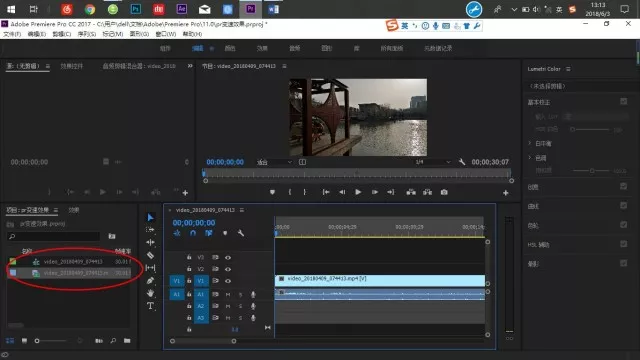Adjust Lumetri saturation slider

pyautogui.click(x=592, y=171)
